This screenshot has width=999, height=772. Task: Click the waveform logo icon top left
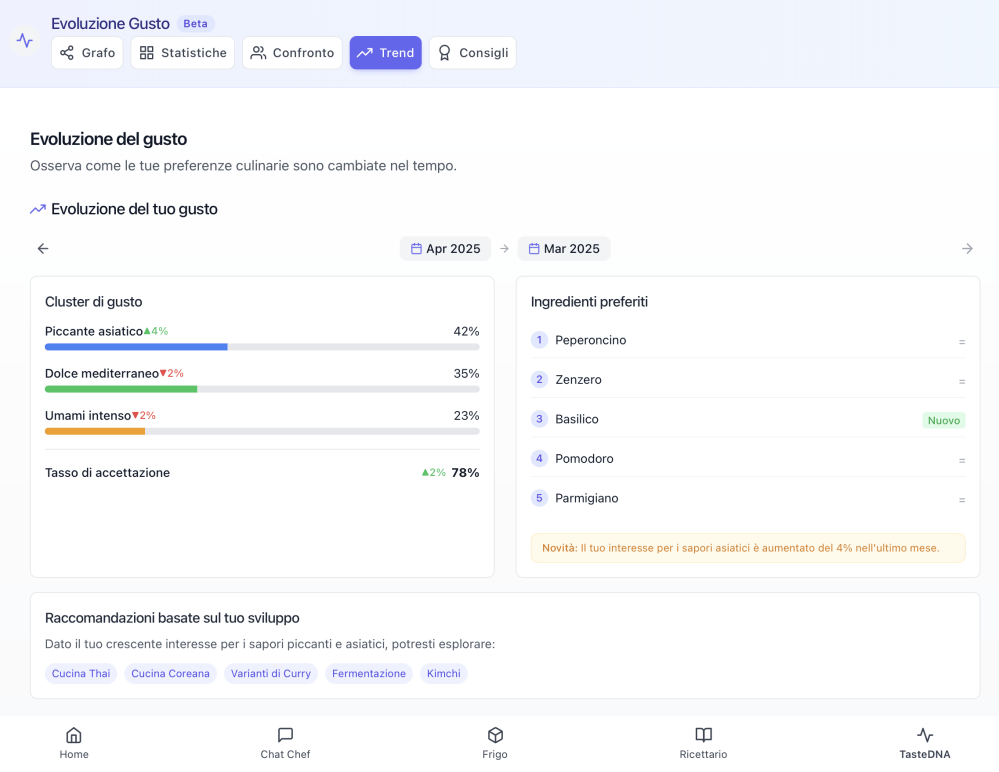[25, 40]
